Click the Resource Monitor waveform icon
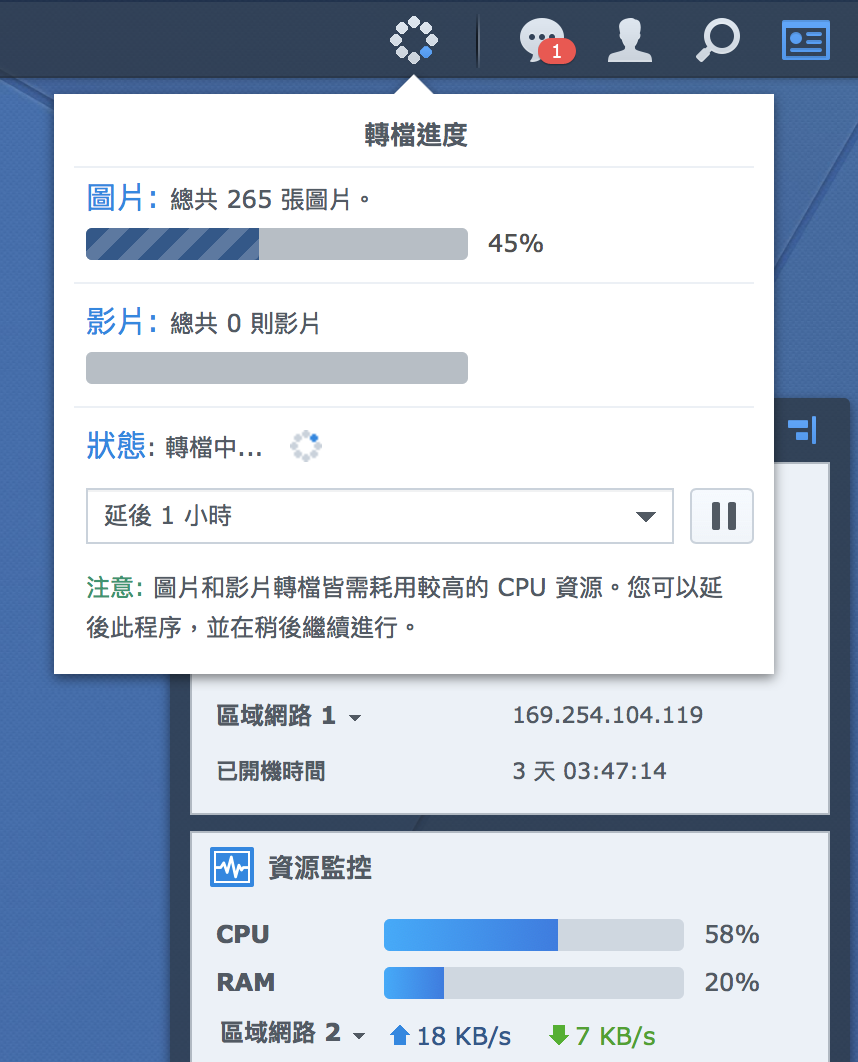Viewport: 858px width, 1062px height. [x=231, y=867]
